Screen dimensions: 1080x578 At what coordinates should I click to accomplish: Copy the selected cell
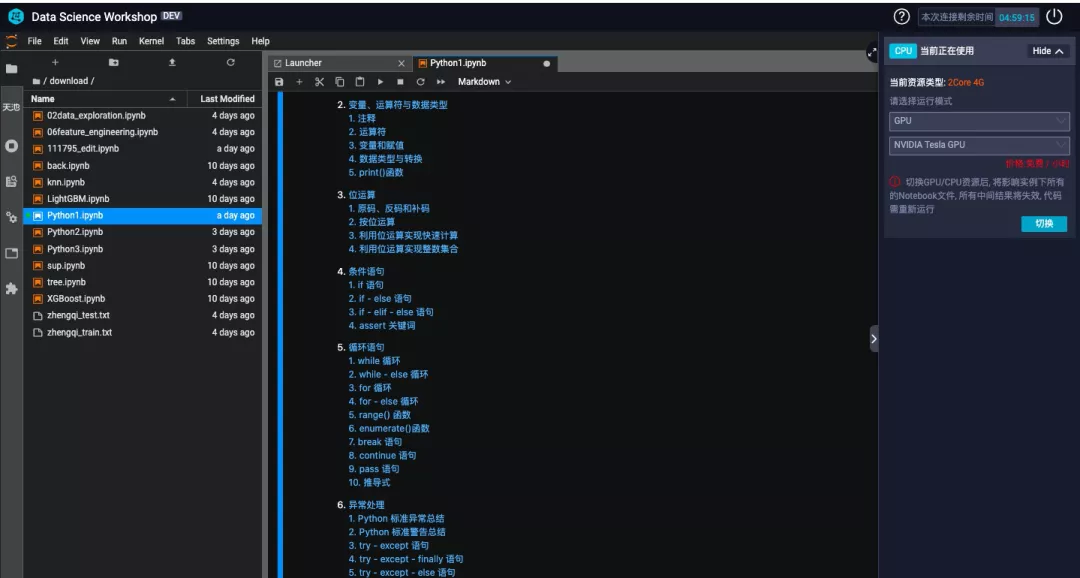click(340, 81)
